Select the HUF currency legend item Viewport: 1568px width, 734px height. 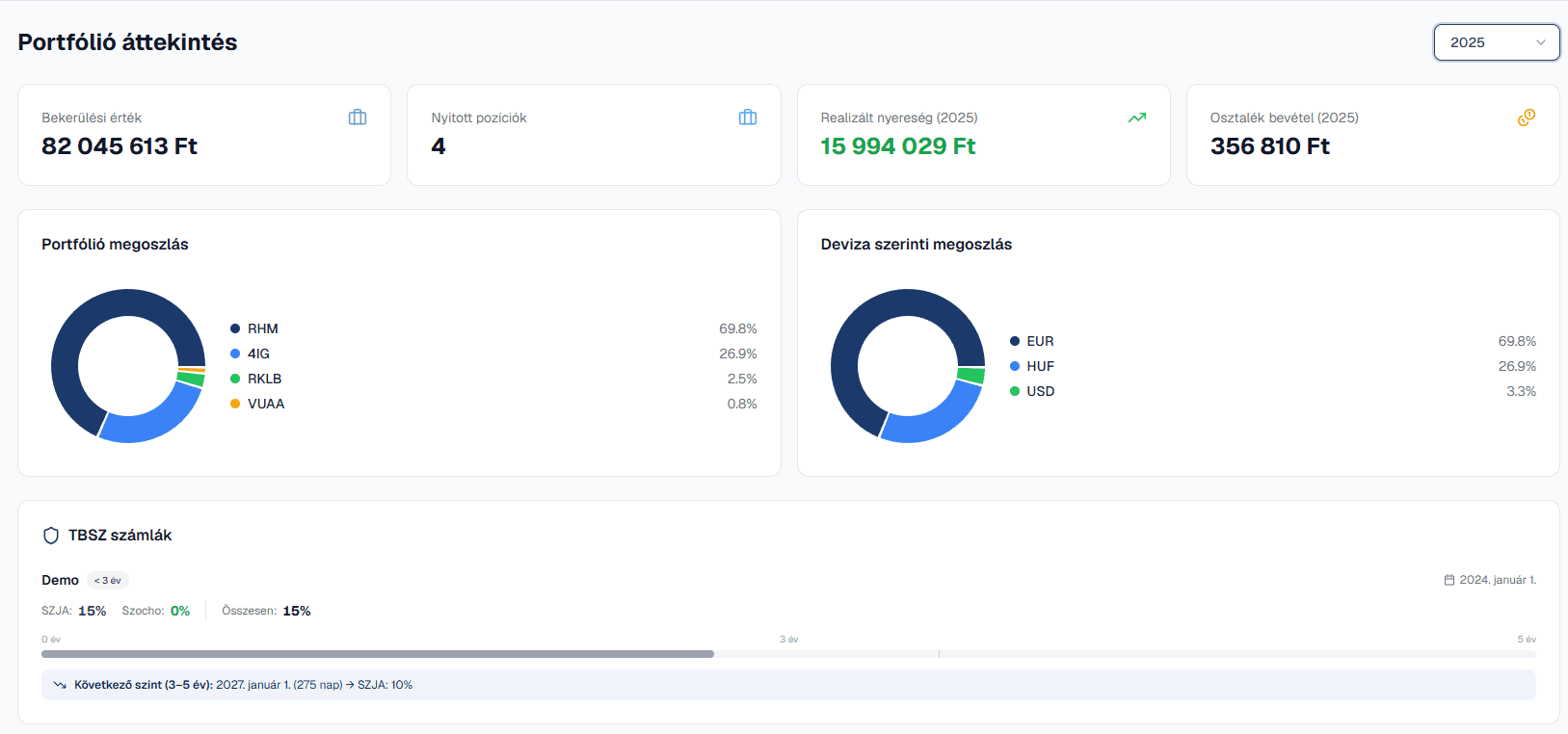point(1039,366)
